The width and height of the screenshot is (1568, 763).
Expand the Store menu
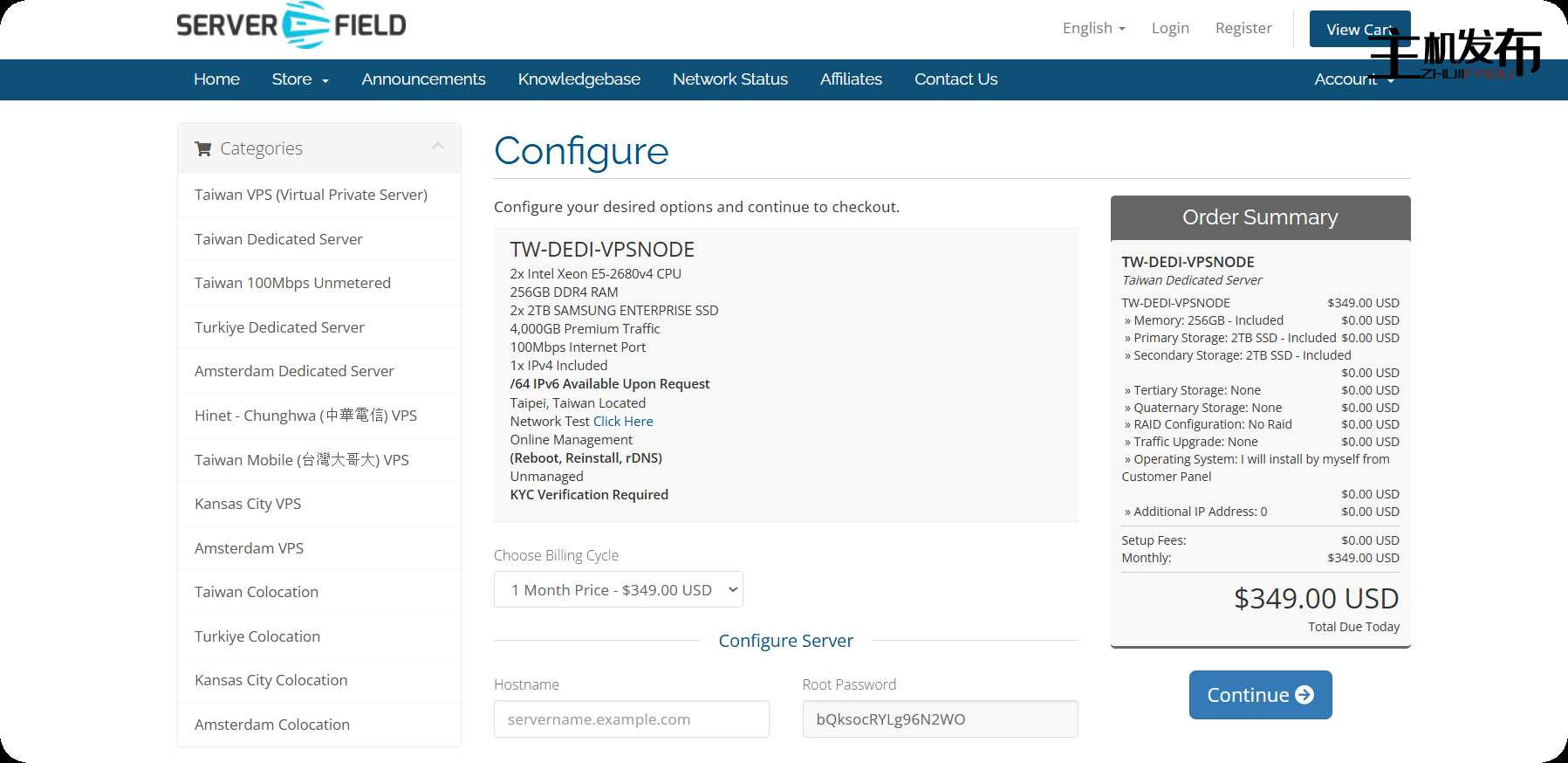(299, 79)
